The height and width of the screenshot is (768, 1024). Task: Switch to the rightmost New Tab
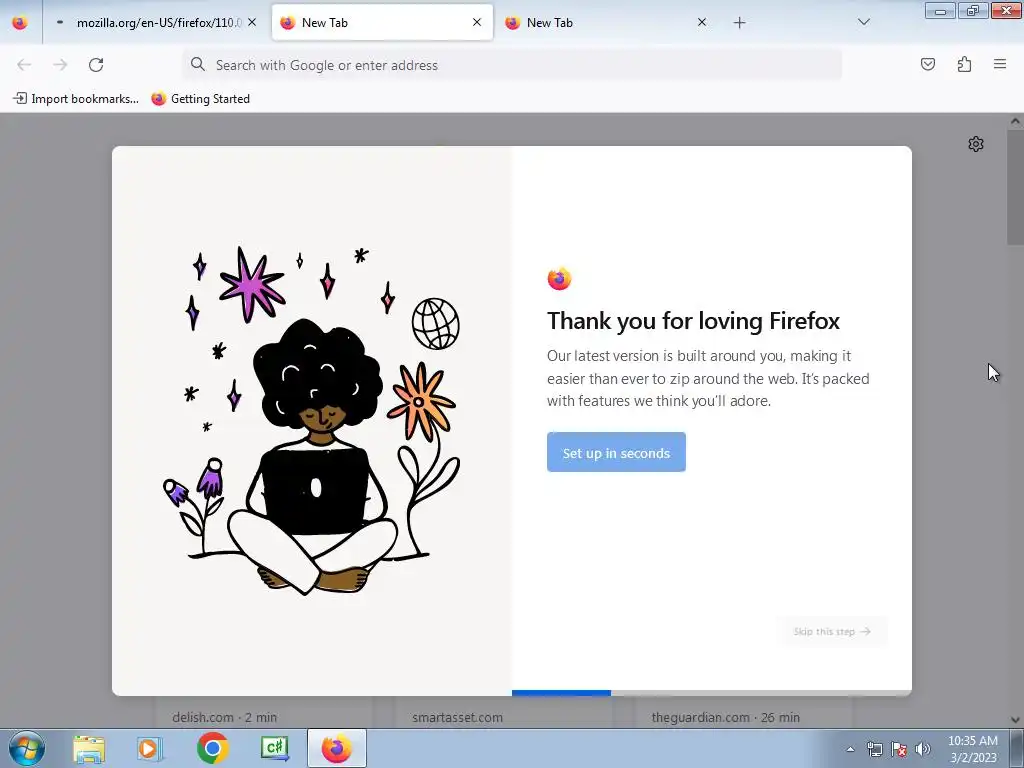tap(606, 23)
